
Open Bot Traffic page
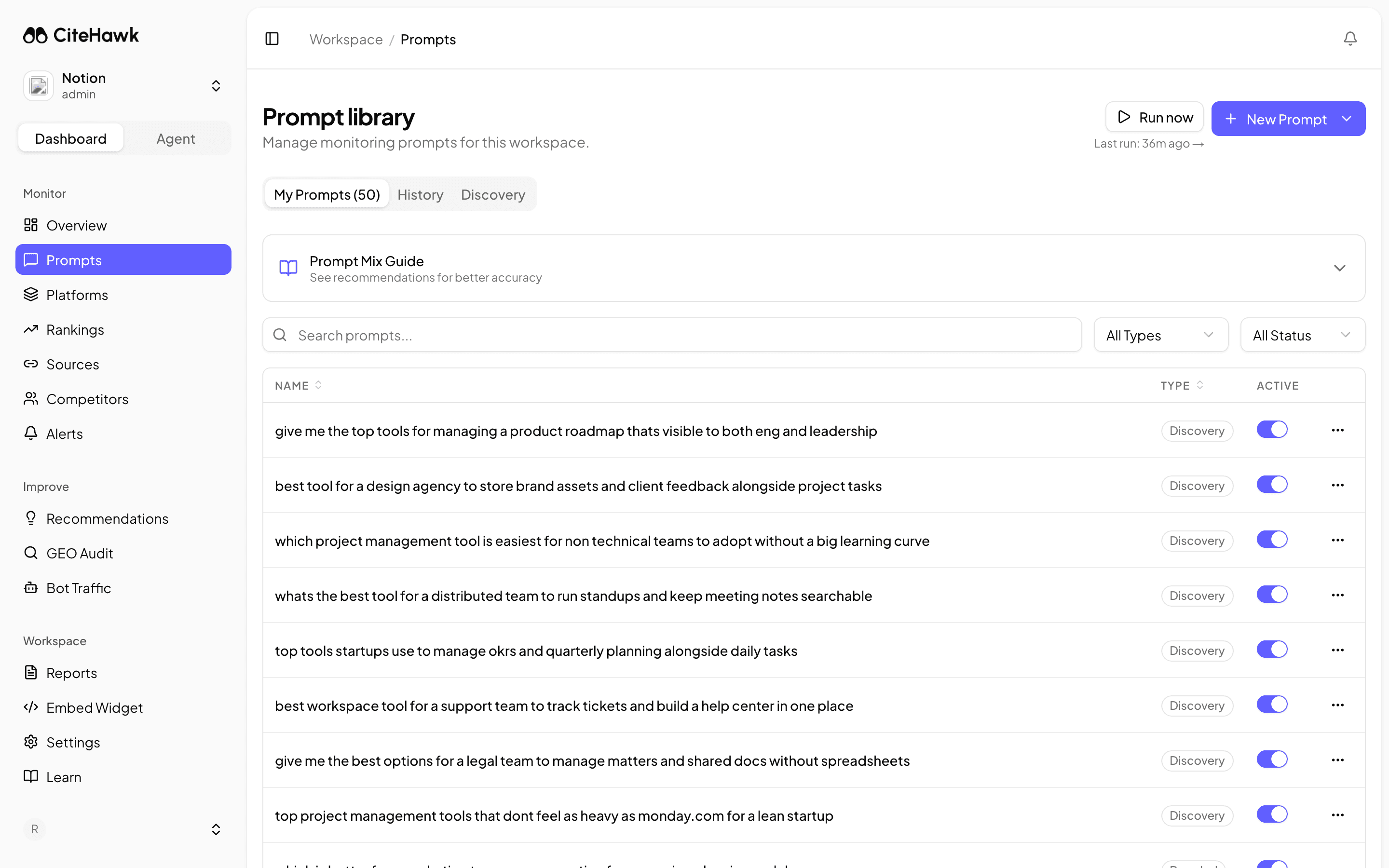[123, 588]
